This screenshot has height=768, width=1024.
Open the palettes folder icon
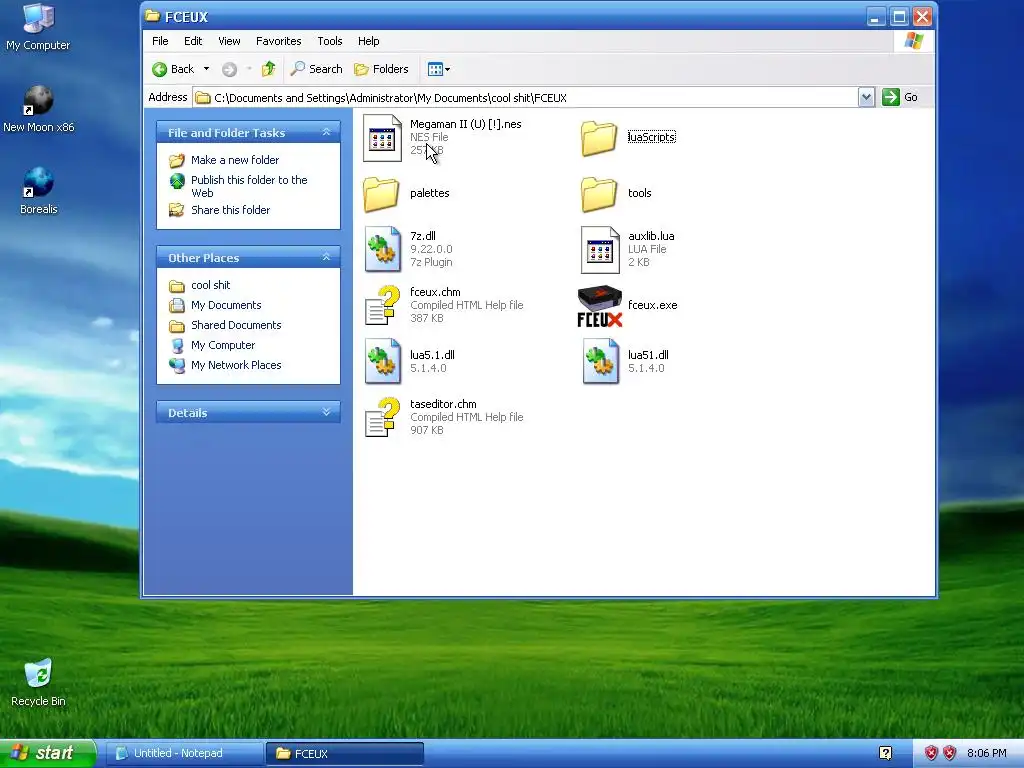381,194
